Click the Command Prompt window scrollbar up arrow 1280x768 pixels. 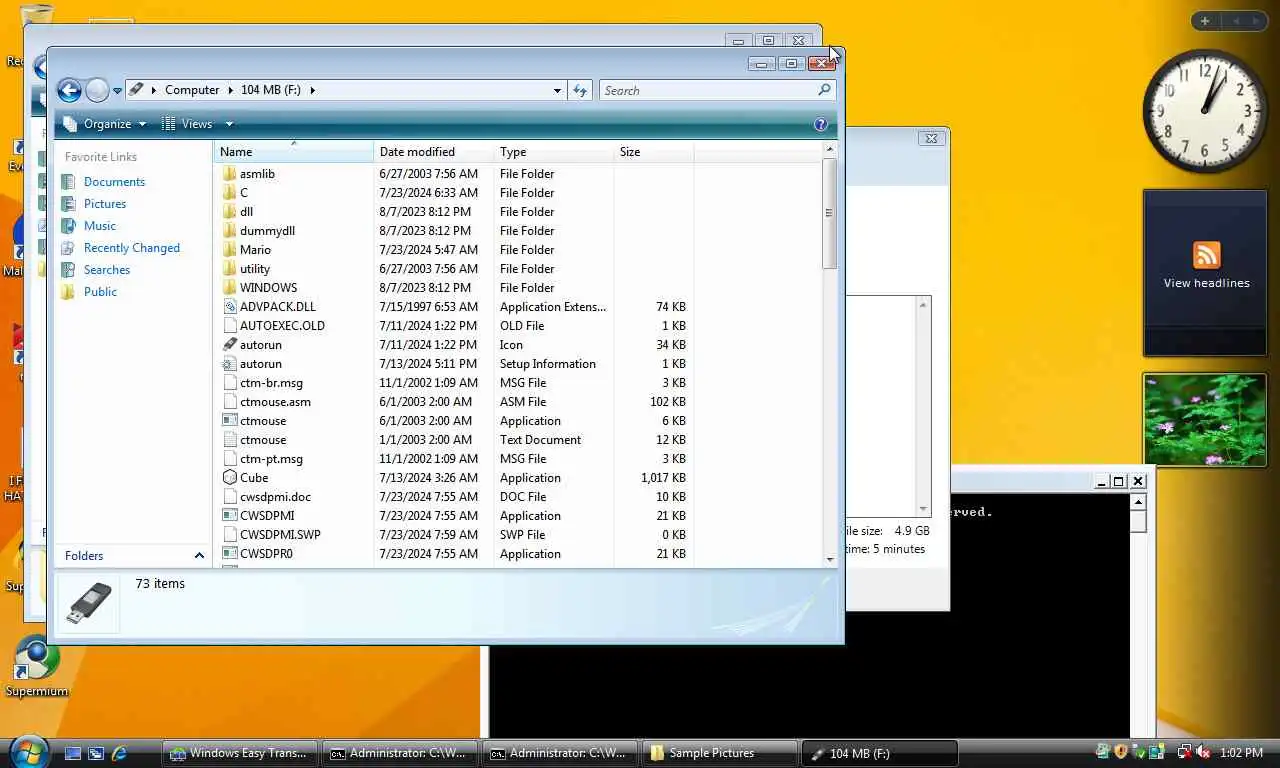pyautogui.click(x=1138, y=501)
